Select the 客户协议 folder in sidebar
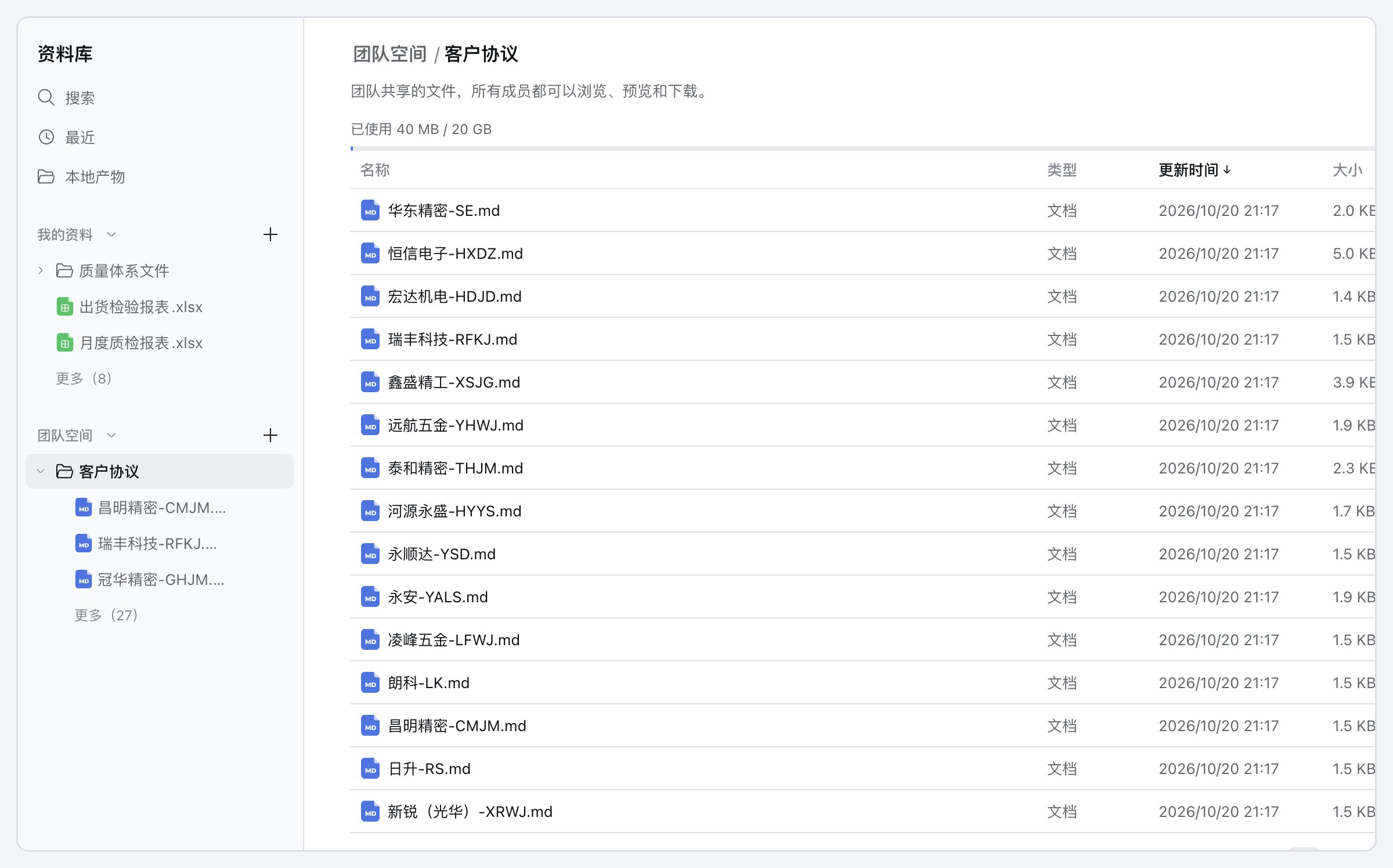This screenshot has width=1393, height=868. [160, 471]
